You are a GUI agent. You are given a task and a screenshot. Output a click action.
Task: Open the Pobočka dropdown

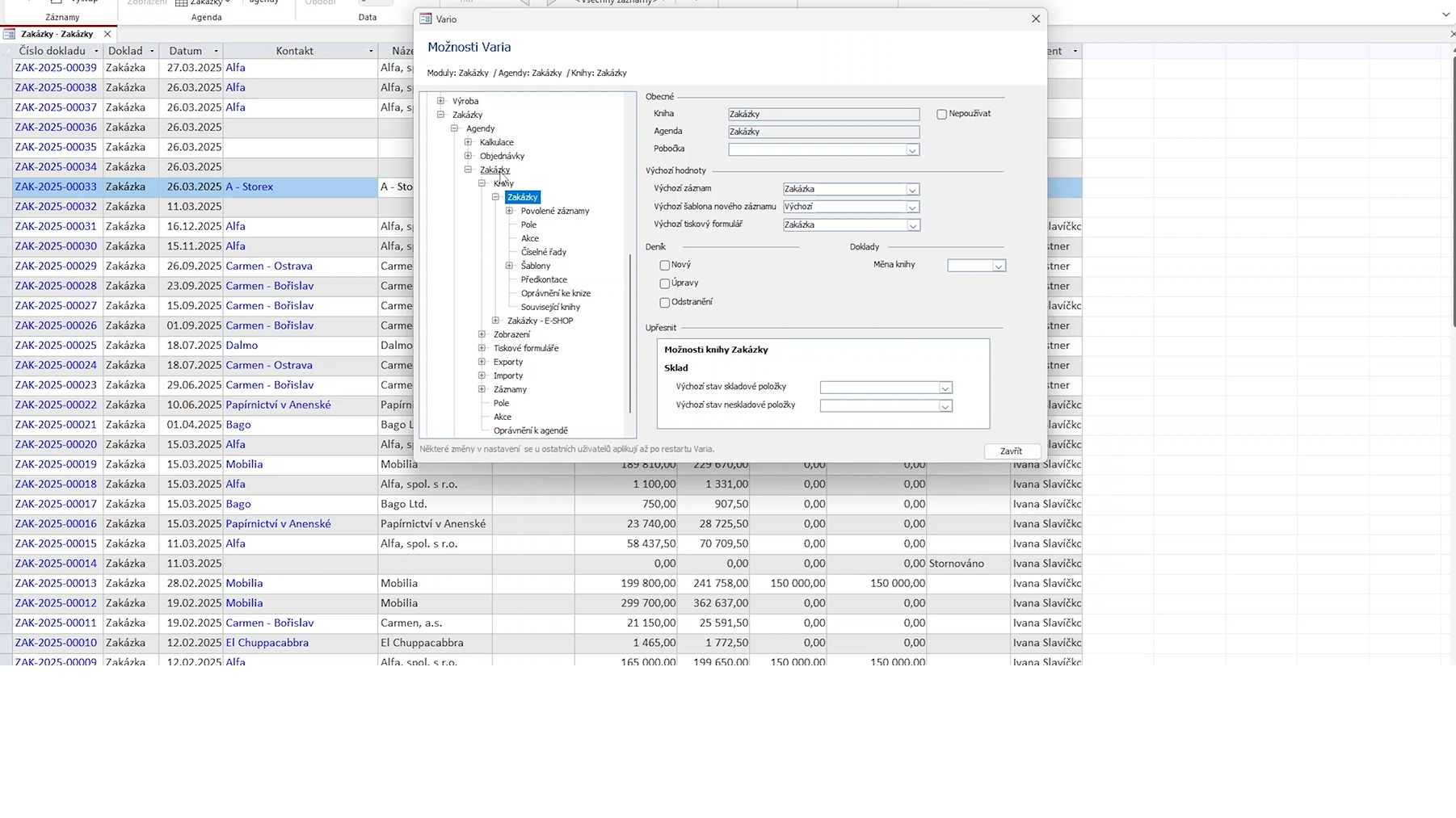911,149
